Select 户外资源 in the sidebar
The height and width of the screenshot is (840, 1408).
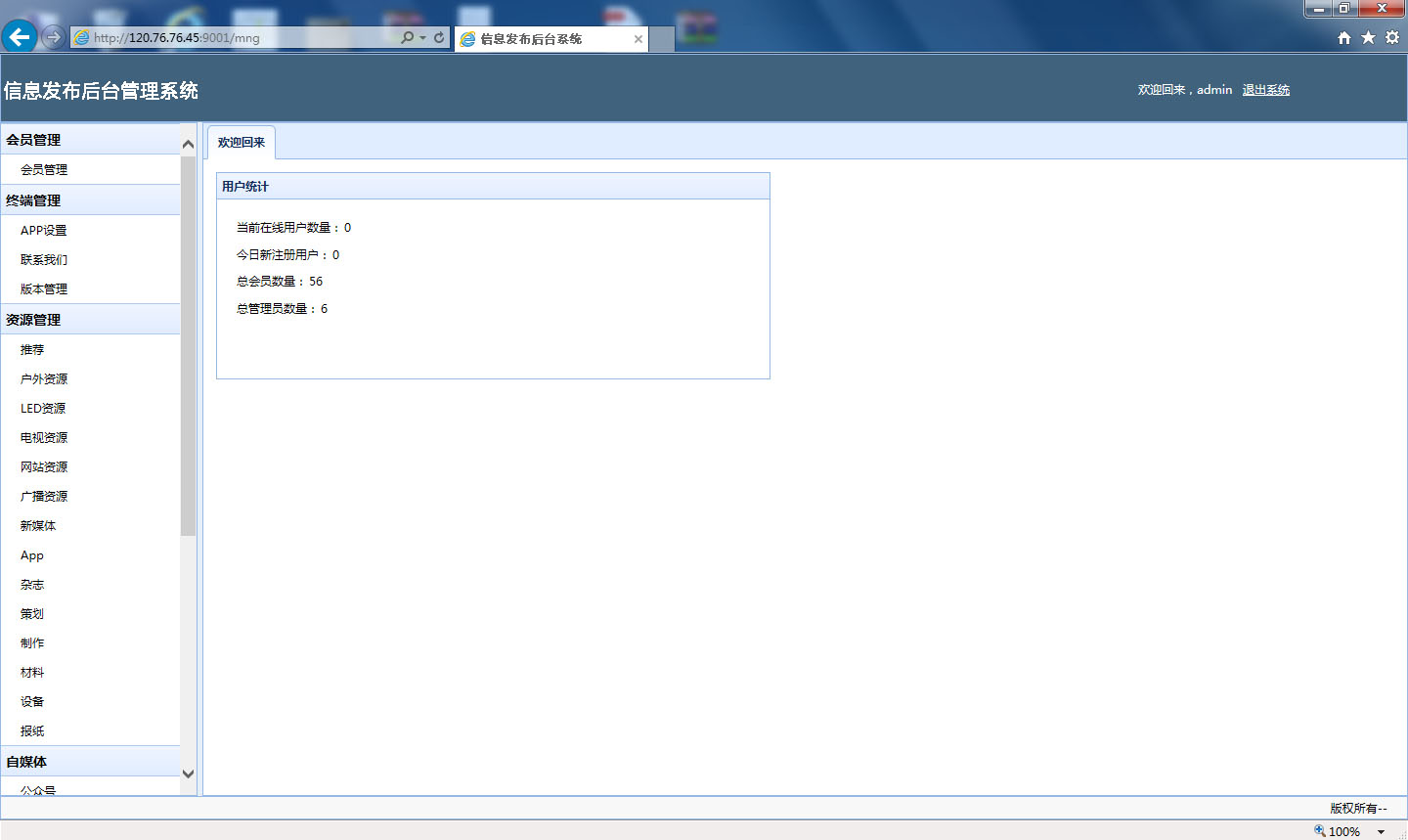[44, 378]
